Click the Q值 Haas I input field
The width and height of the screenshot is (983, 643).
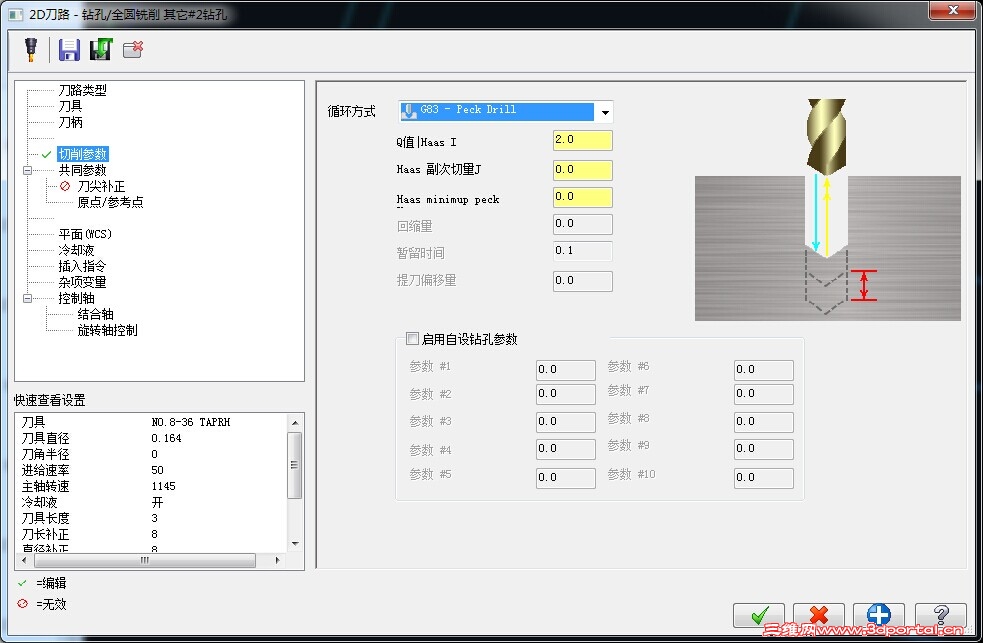(x=582, y=140)
